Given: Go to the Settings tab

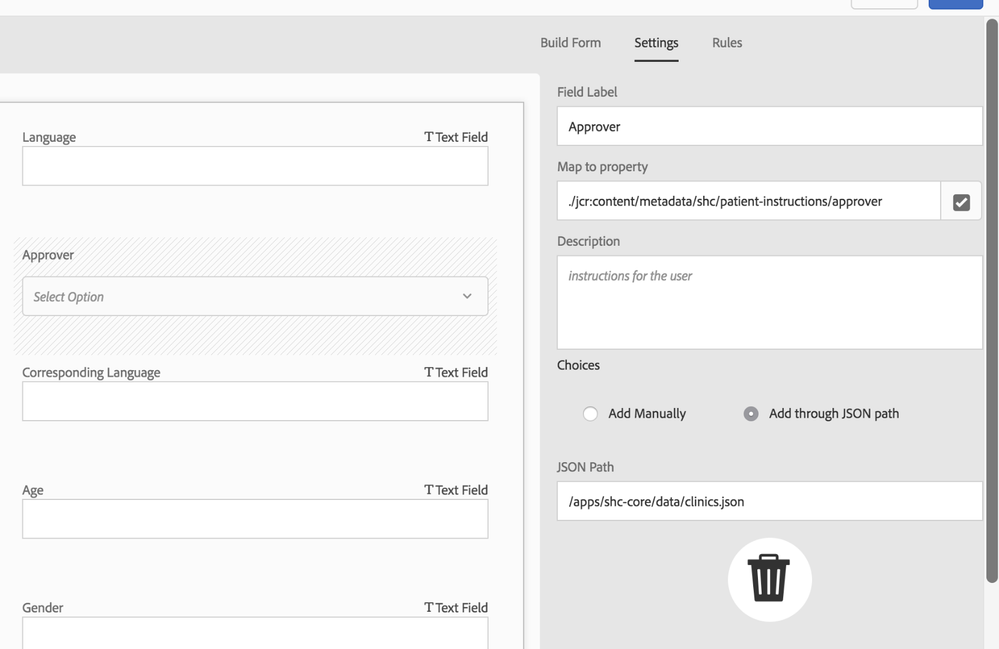Looking at the screenshot, I should 656,43.
